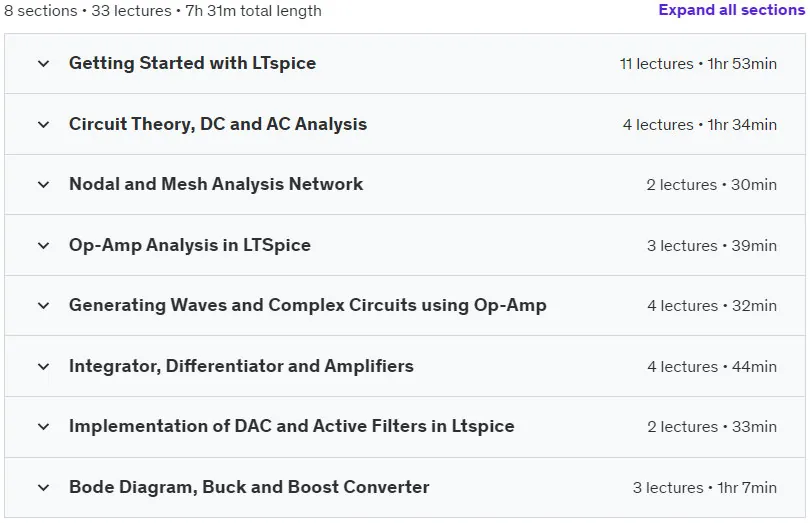This screenshot has height=523, width=810.
Task: Expand chevron beside Circuit Theory, DC and AC Analysis
Action: click(x=44, y=125)
